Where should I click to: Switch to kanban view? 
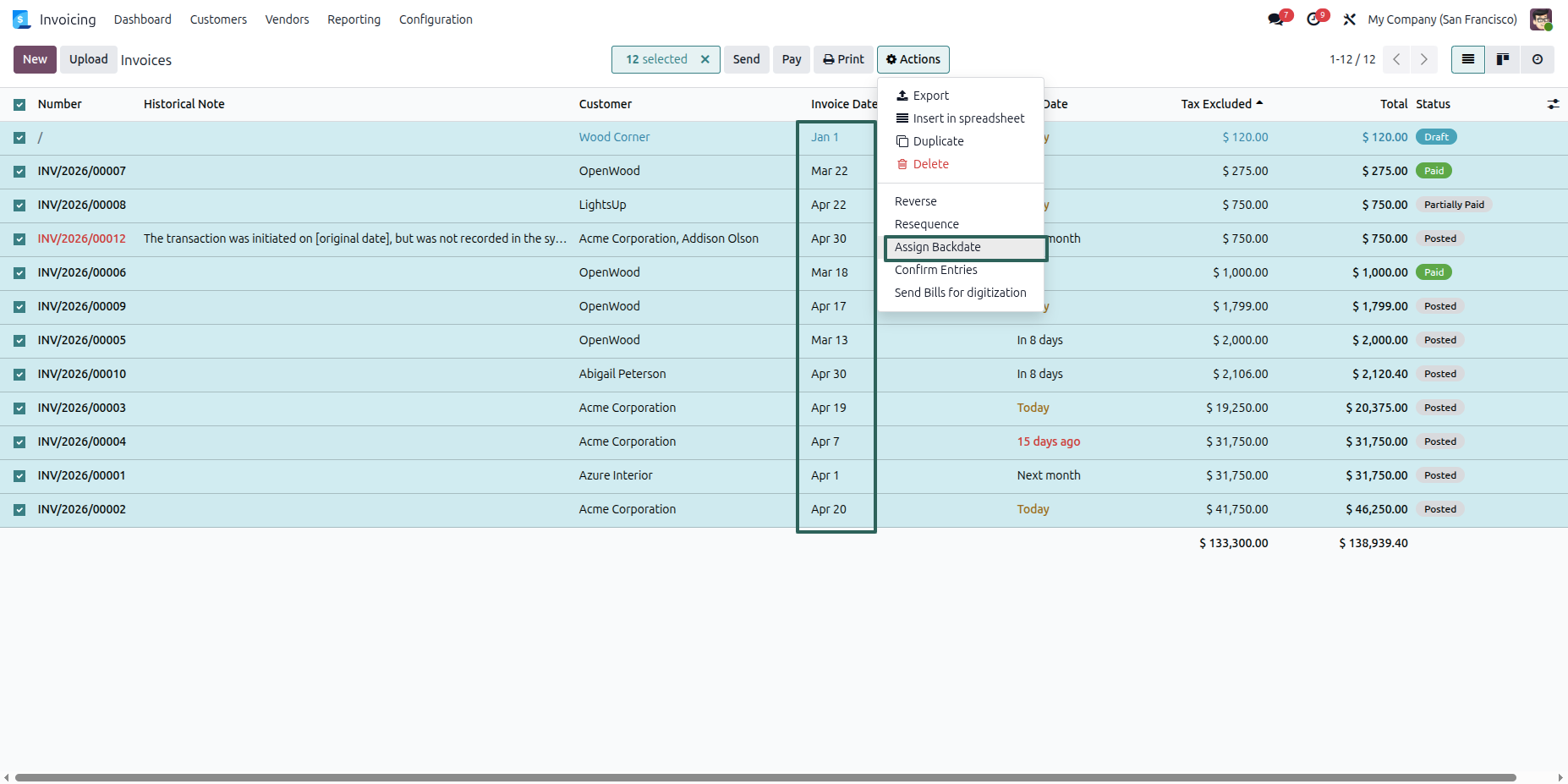click(x=1503, y=59)
